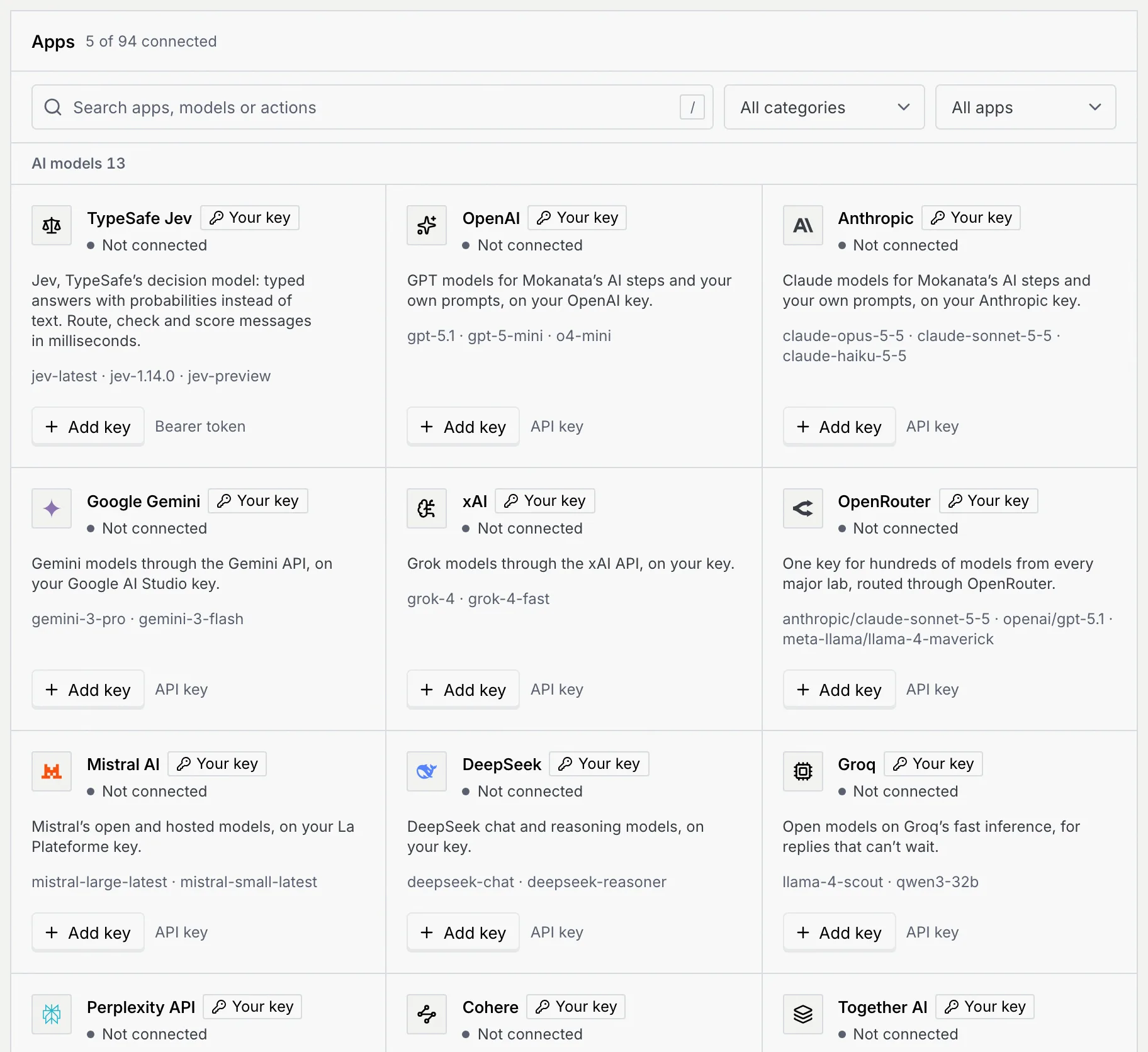Click the slash shortcut key badge
The width and height of the screenshot is (1148, 1052).
[692, 107]
